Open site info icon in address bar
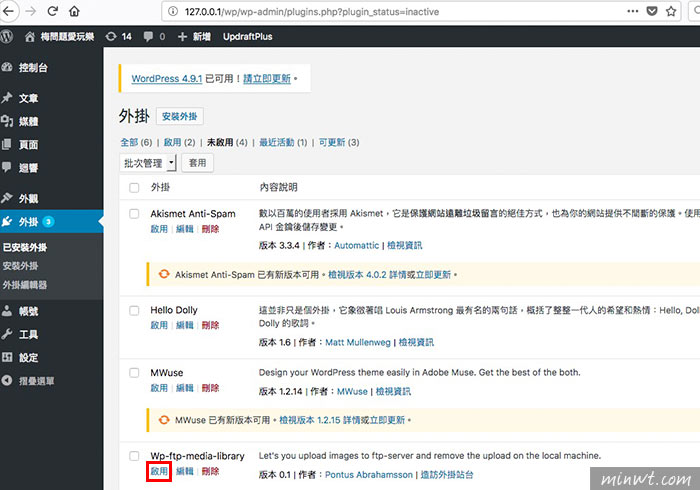The width and height of the screenshot is (700, 490). (173, 12)
